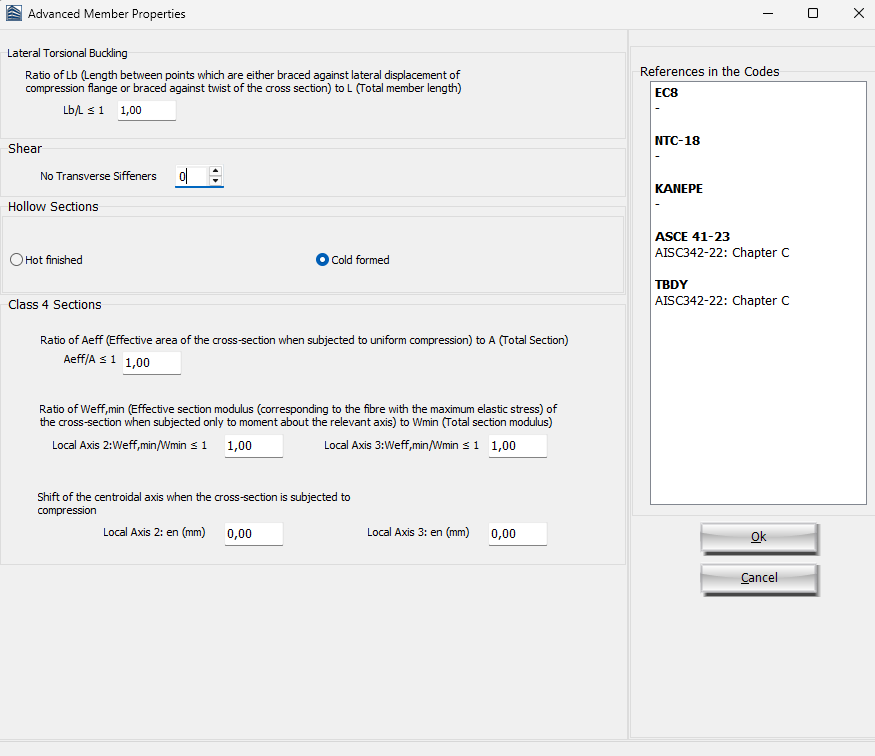Click the Local Axis 3 Weff,min/Wmin field
The width and height of the screenshot is (875, 756).
pos(517,446)
